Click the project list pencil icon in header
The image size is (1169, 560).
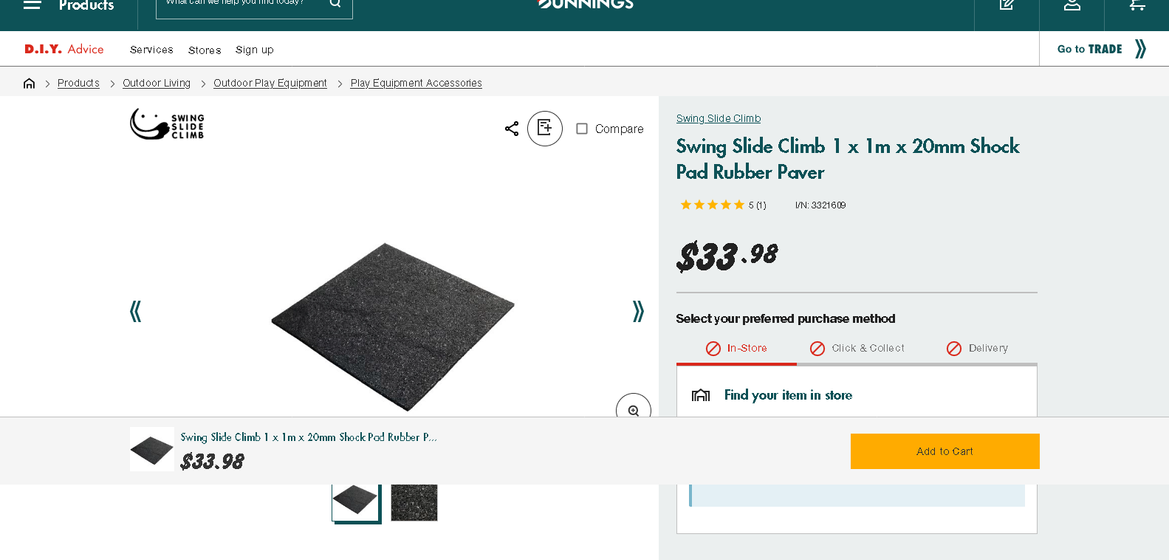point(1007,5)
